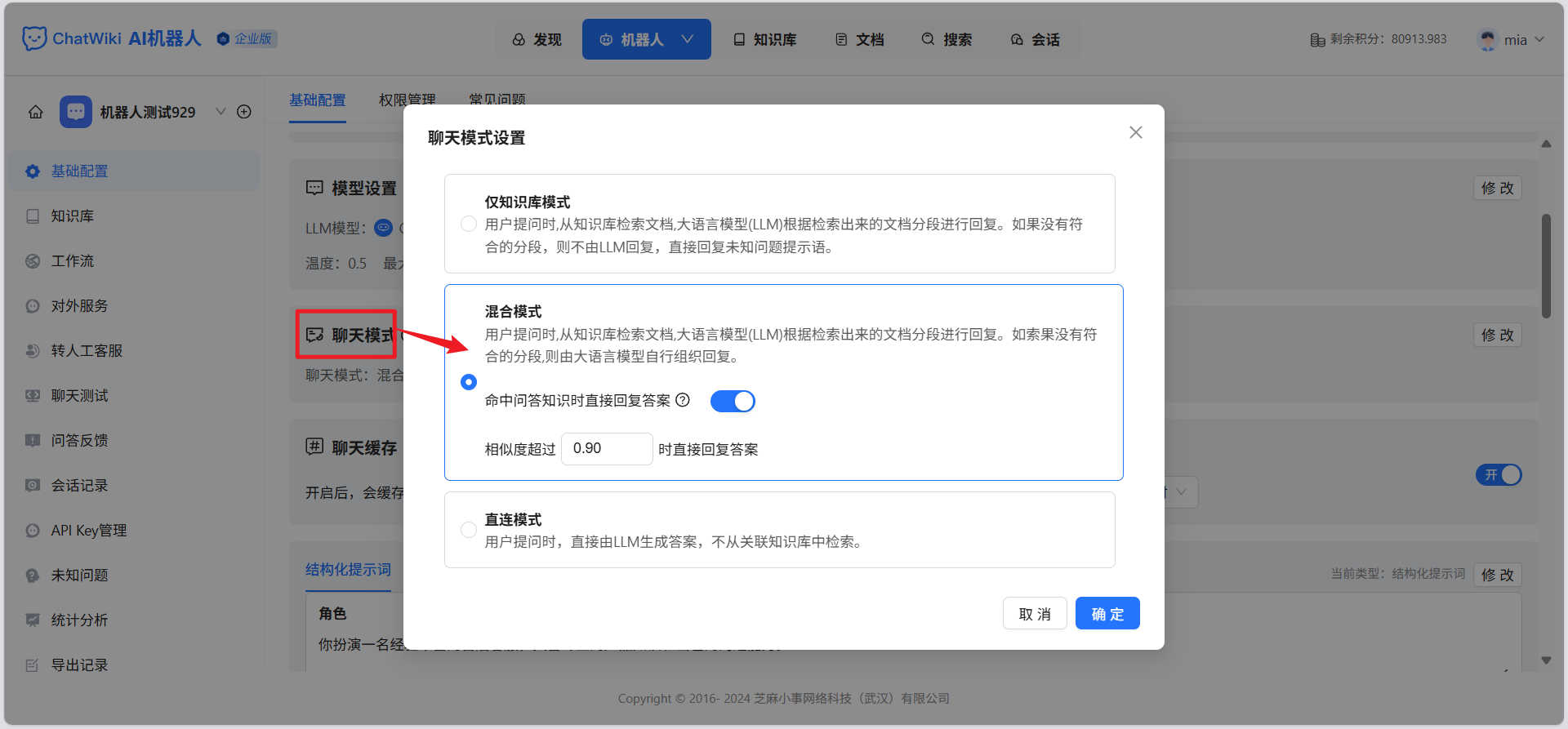1568x729 pixels.
Task: Open the mia user account dropdown
Action: [1512, 39]
